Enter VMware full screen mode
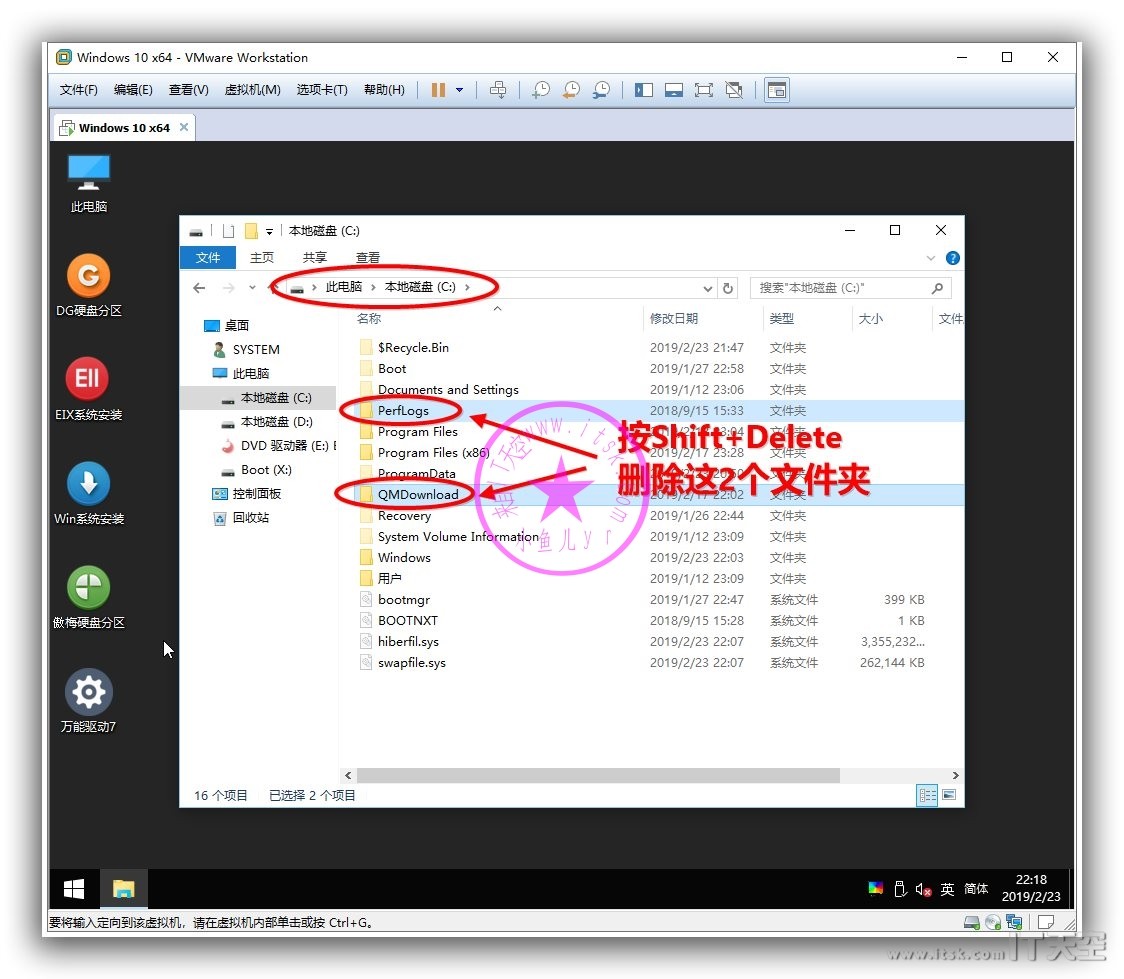Image resolution: width=1124 pixels, height=979 pixels. (x=704, y=90)
